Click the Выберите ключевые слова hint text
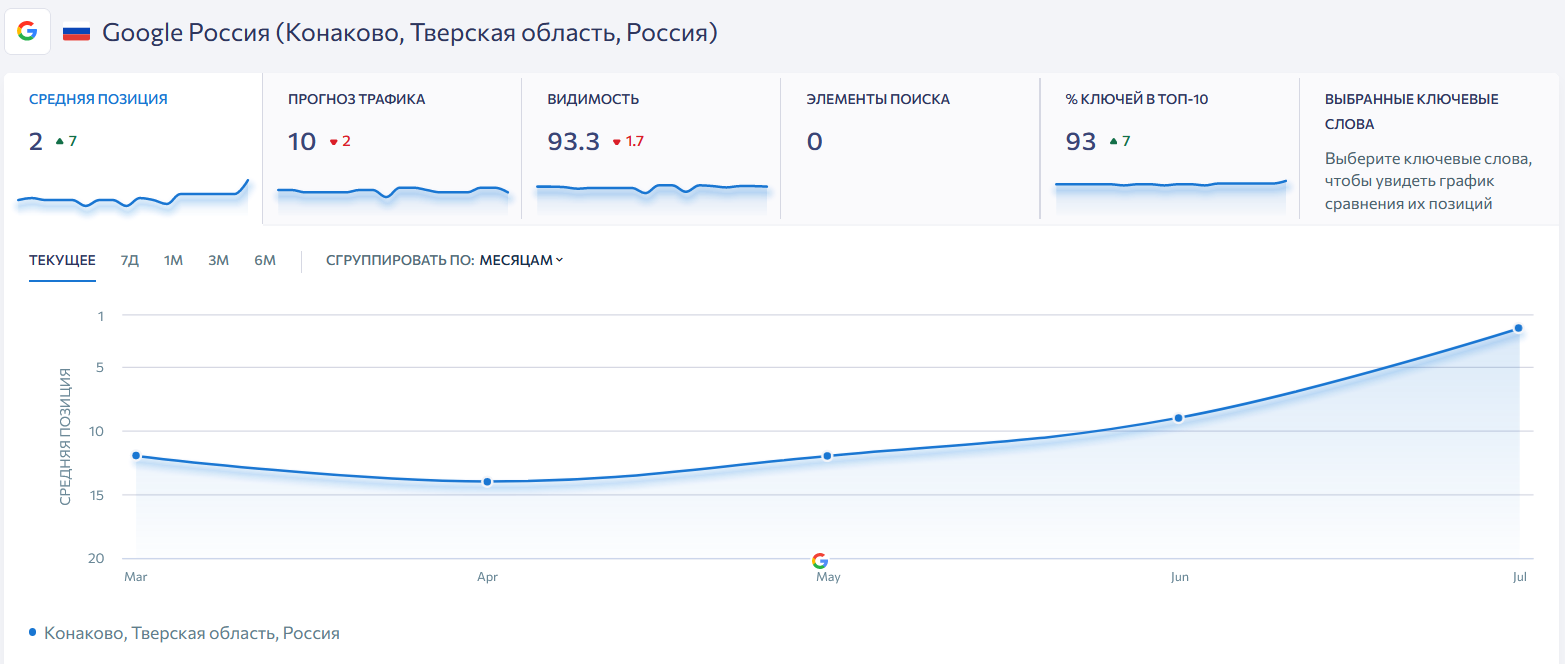1565x664 pixels. click(1429, 182)
